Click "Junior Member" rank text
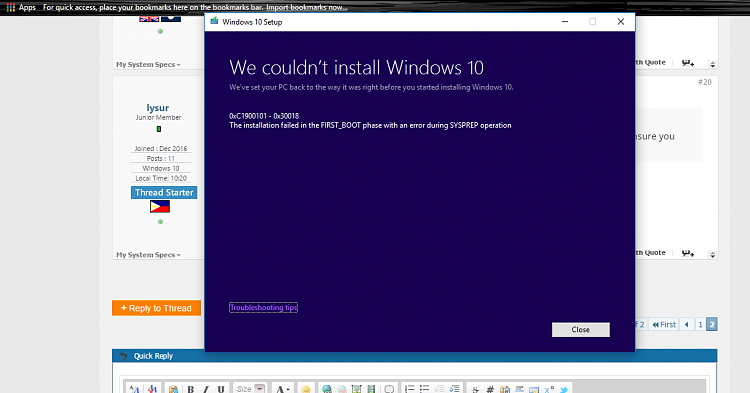The width and height of the screenshot is (750, 393). (158, 118)
